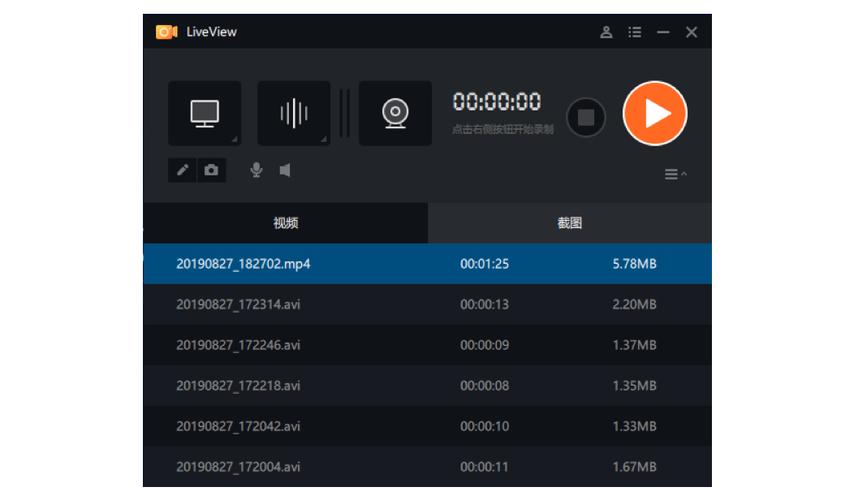
Task: Toggle the microphone input
Action: coord(256,170)
